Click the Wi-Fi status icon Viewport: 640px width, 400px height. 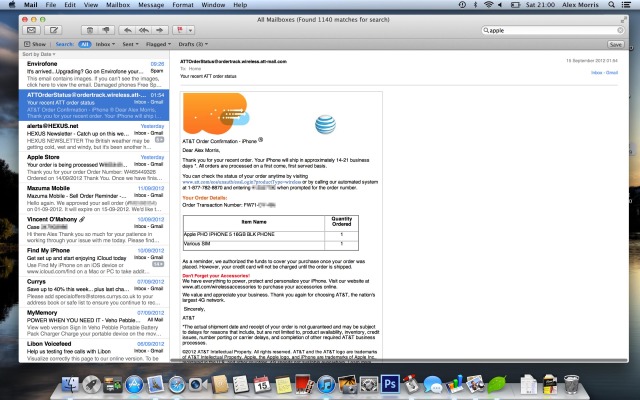(x=488, y=5)
